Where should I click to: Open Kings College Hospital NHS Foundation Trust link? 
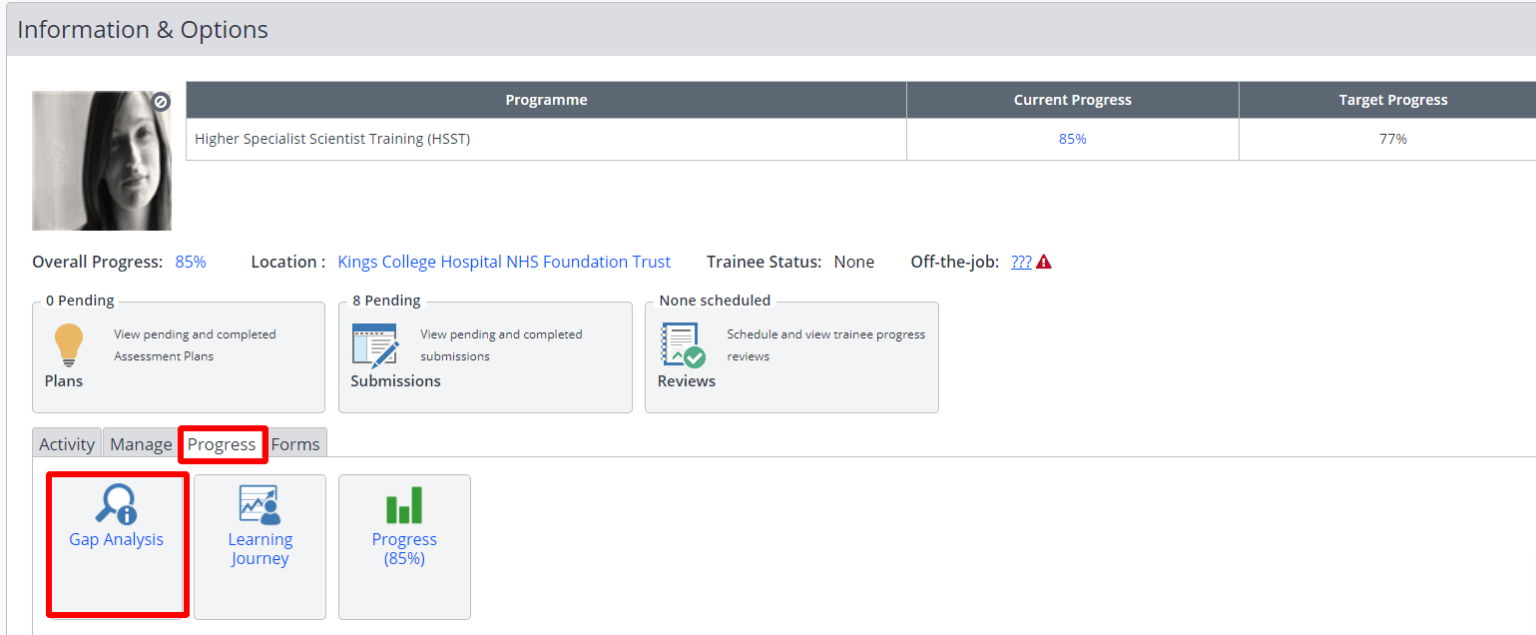[504, 262]
